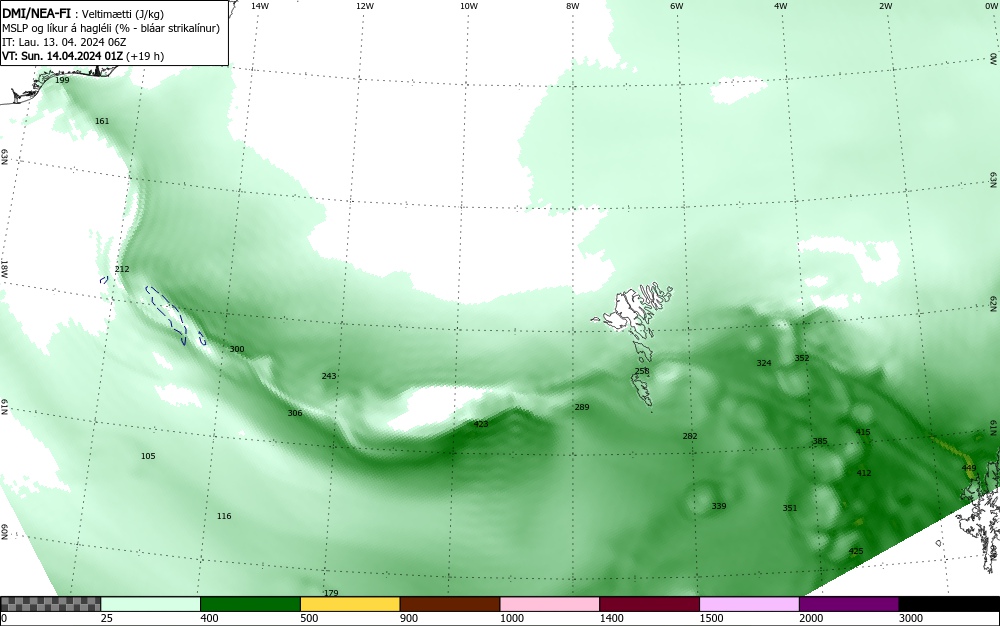
Task: Click the 8W longitude label
Action: click(573, 6)
